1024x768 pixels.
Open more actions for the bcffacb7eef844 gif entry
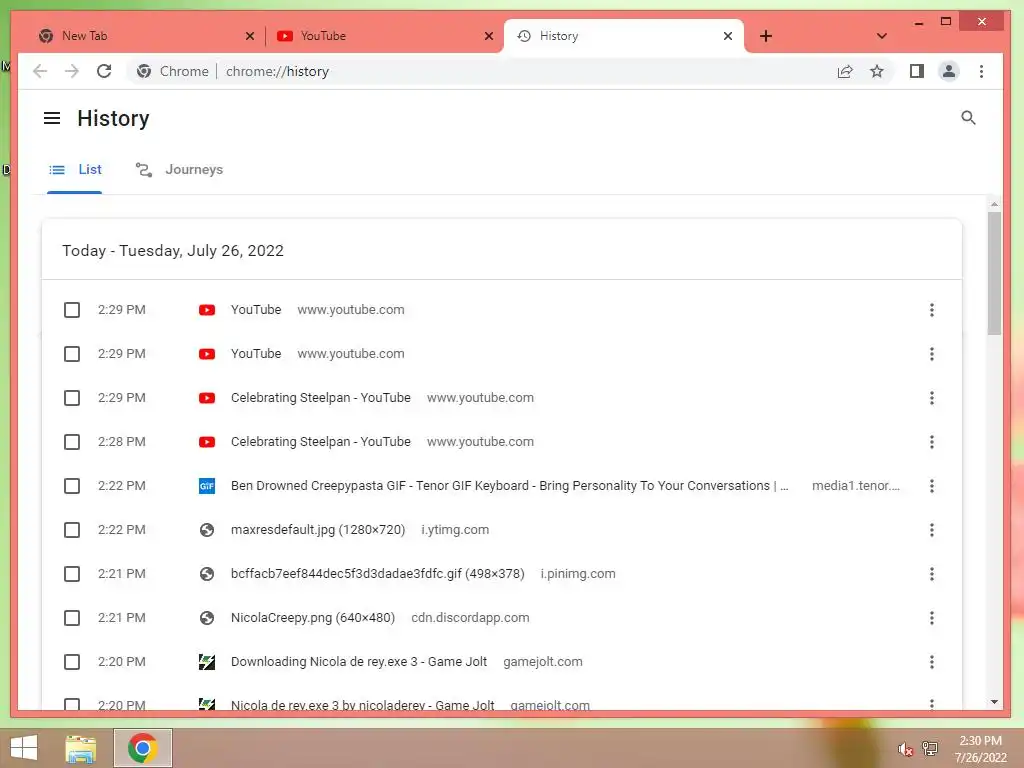[931, 574]
